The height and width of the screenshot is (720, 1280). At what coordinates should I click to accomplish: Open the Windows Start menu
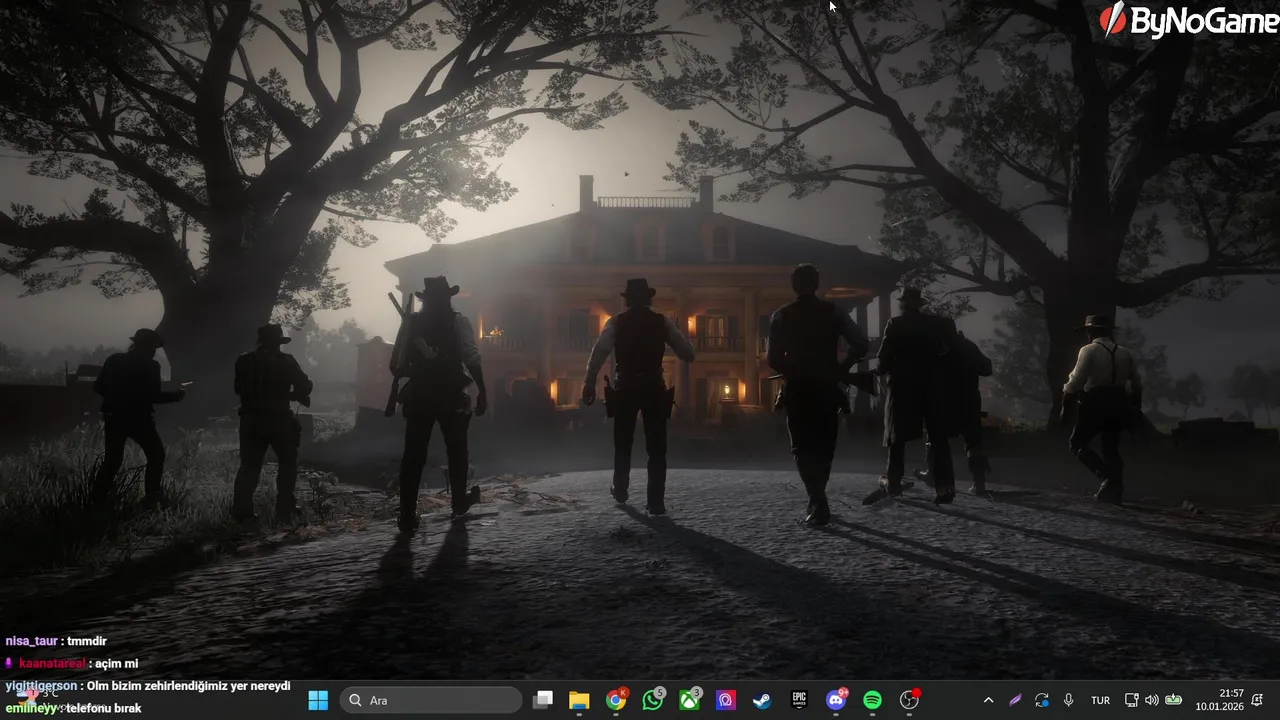click(x=318, y=700)
